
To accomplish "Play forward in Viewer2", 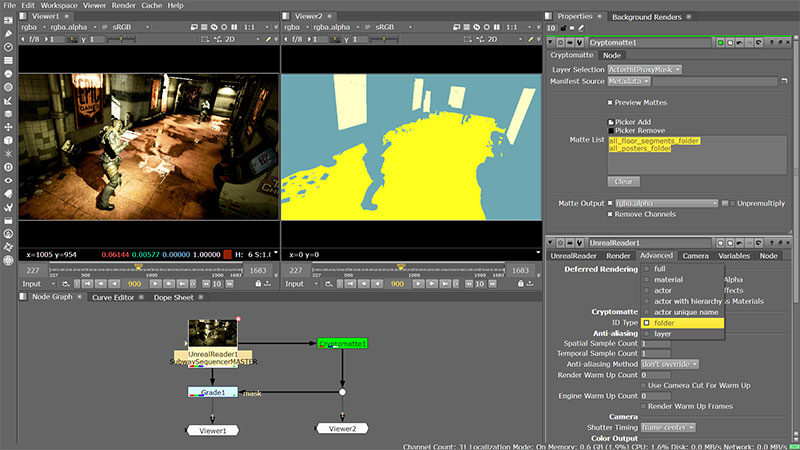I will pos(418,284).
